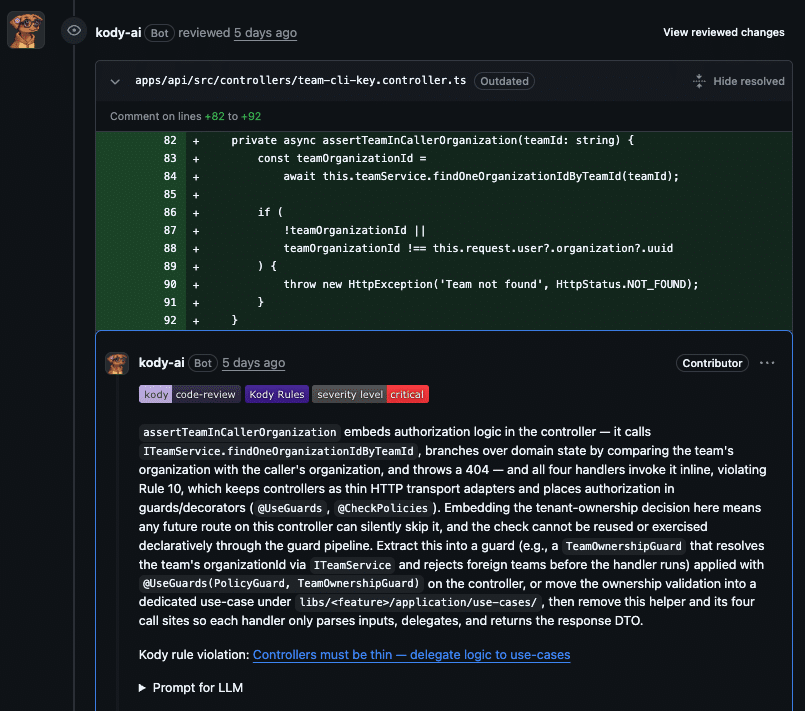Open the review's '5 days ago' timestamp
The image size is (805, 711).
tap(265, 33)
